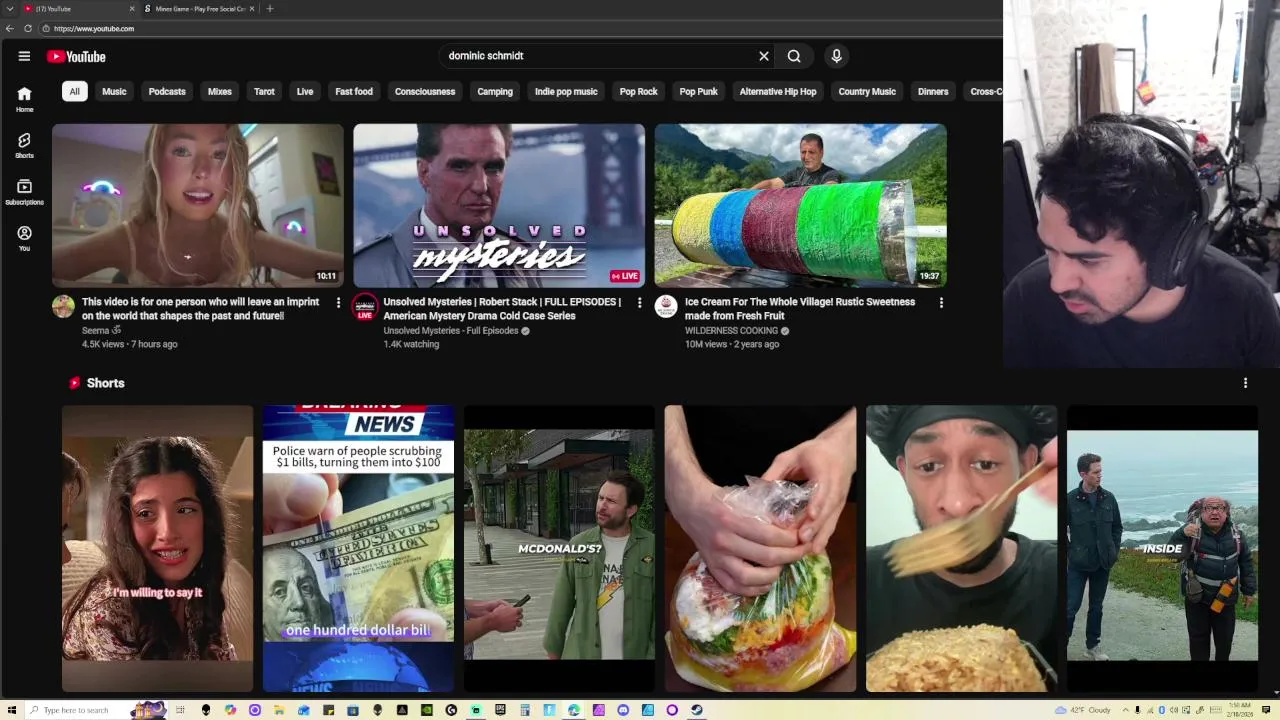This screenshot has width=1280, height=720.
Task: Reload the current page
Action: click(28, 28)
